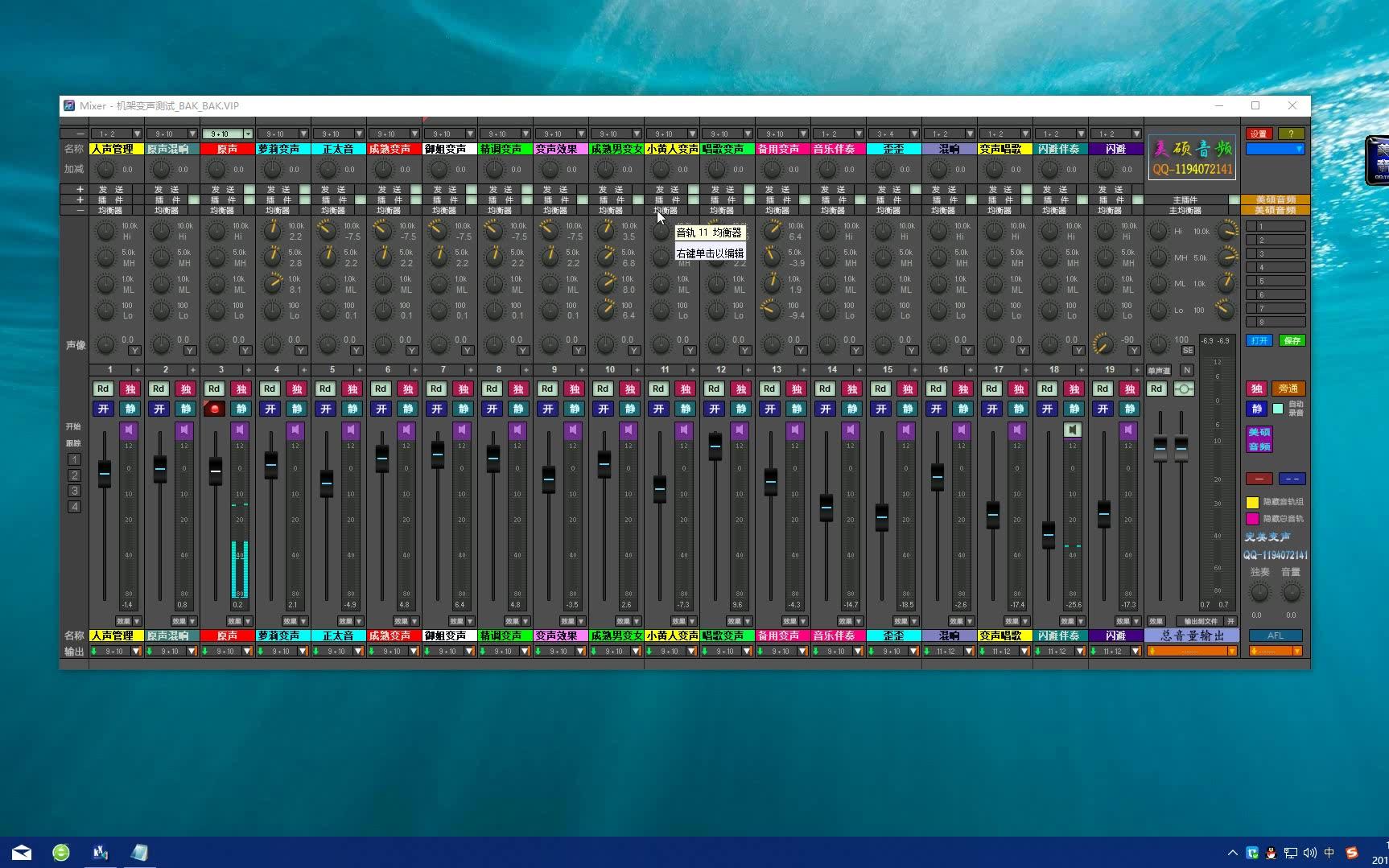Click the 音量 volume knob at bottom right

[x=1291, y=593]
